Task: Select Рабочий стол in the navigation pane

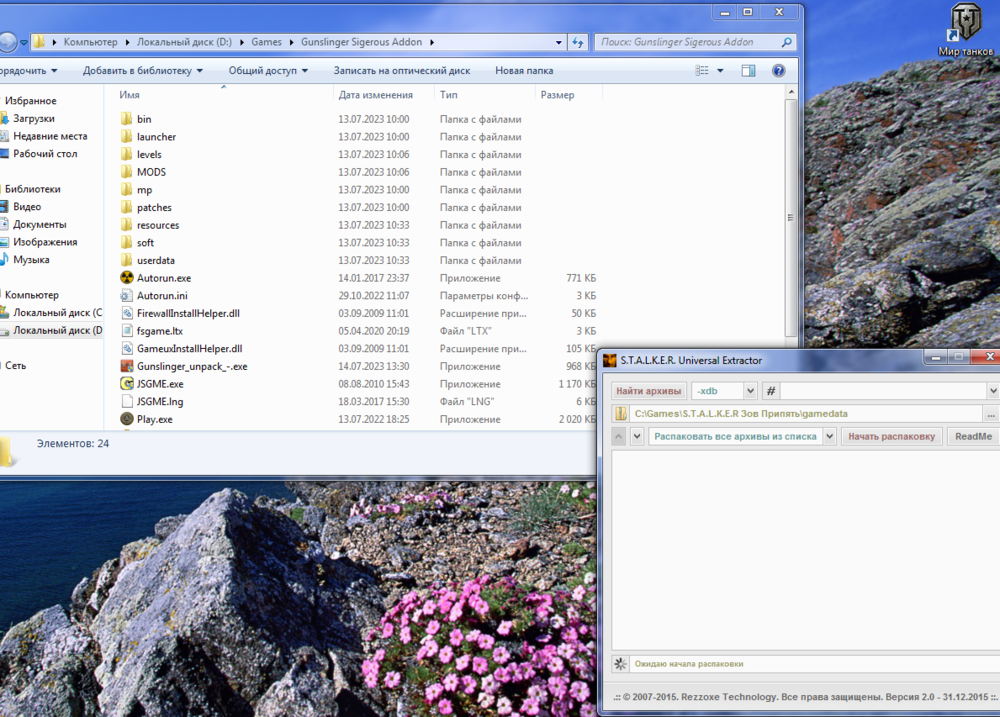Action: [44, 154]
